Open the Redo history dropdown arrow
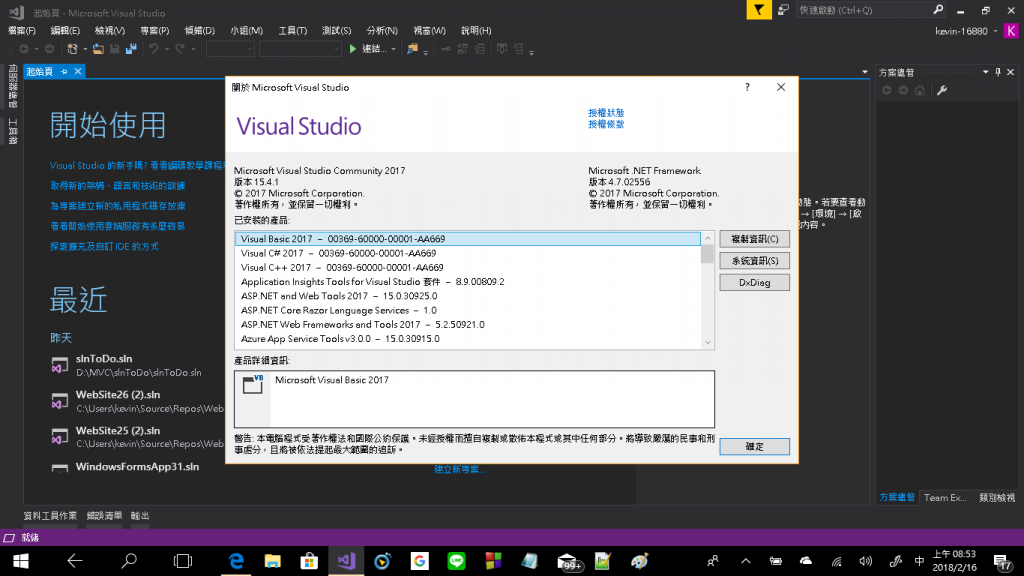Image resolution: width=1024 pixels, height=576 pixels. pos(193,49)
